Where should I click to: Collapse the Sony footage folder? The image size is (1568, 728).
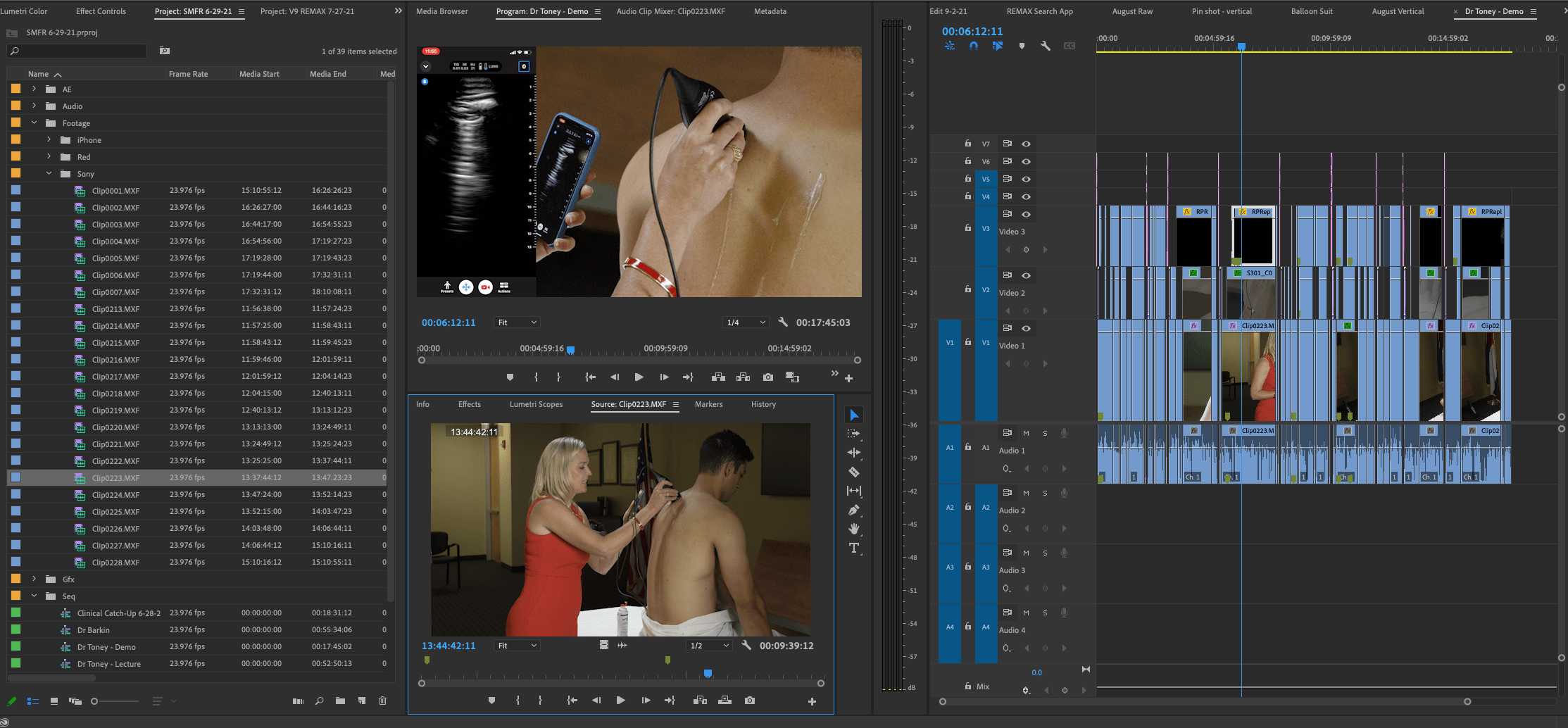49,173
